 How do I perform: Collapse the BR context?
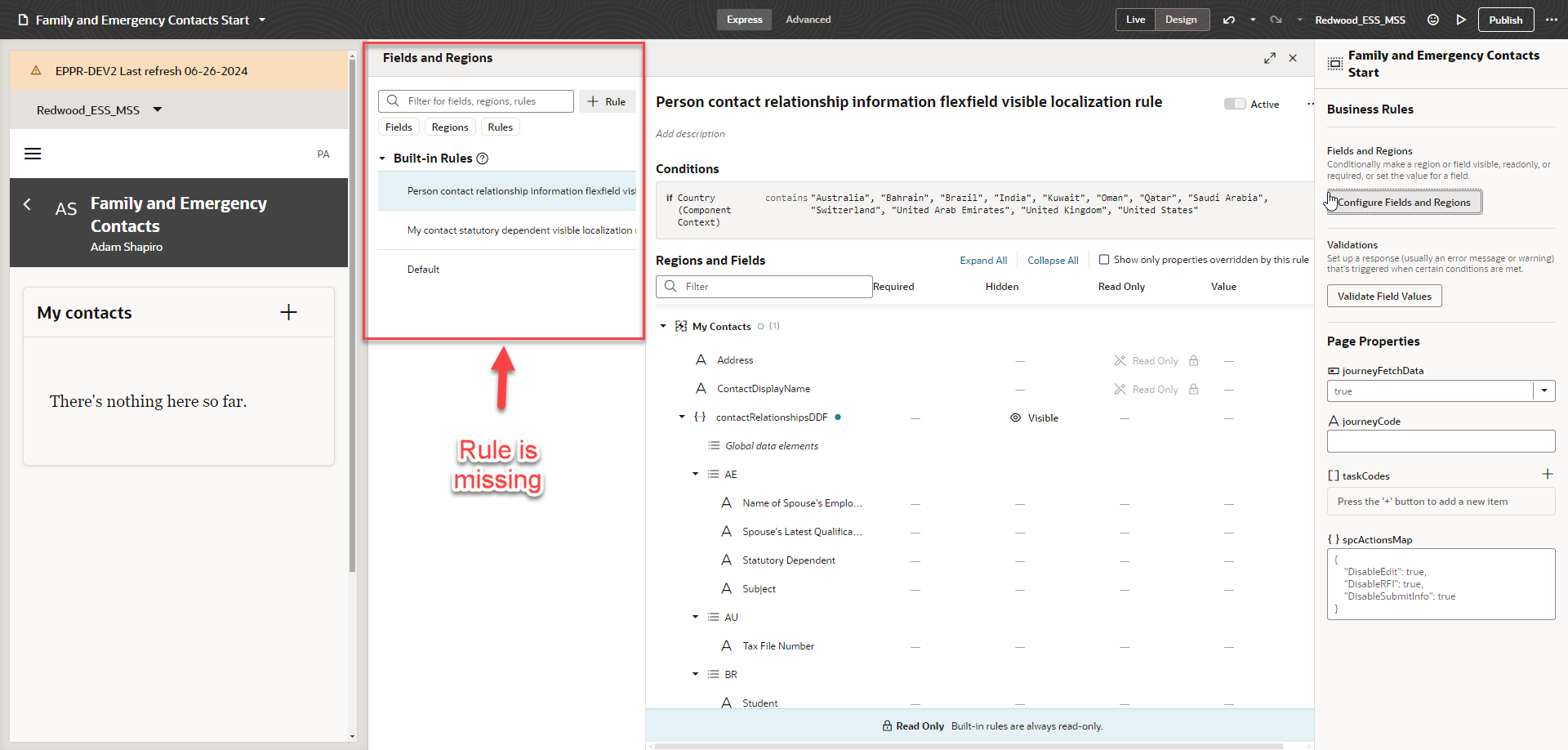point(695,674)
